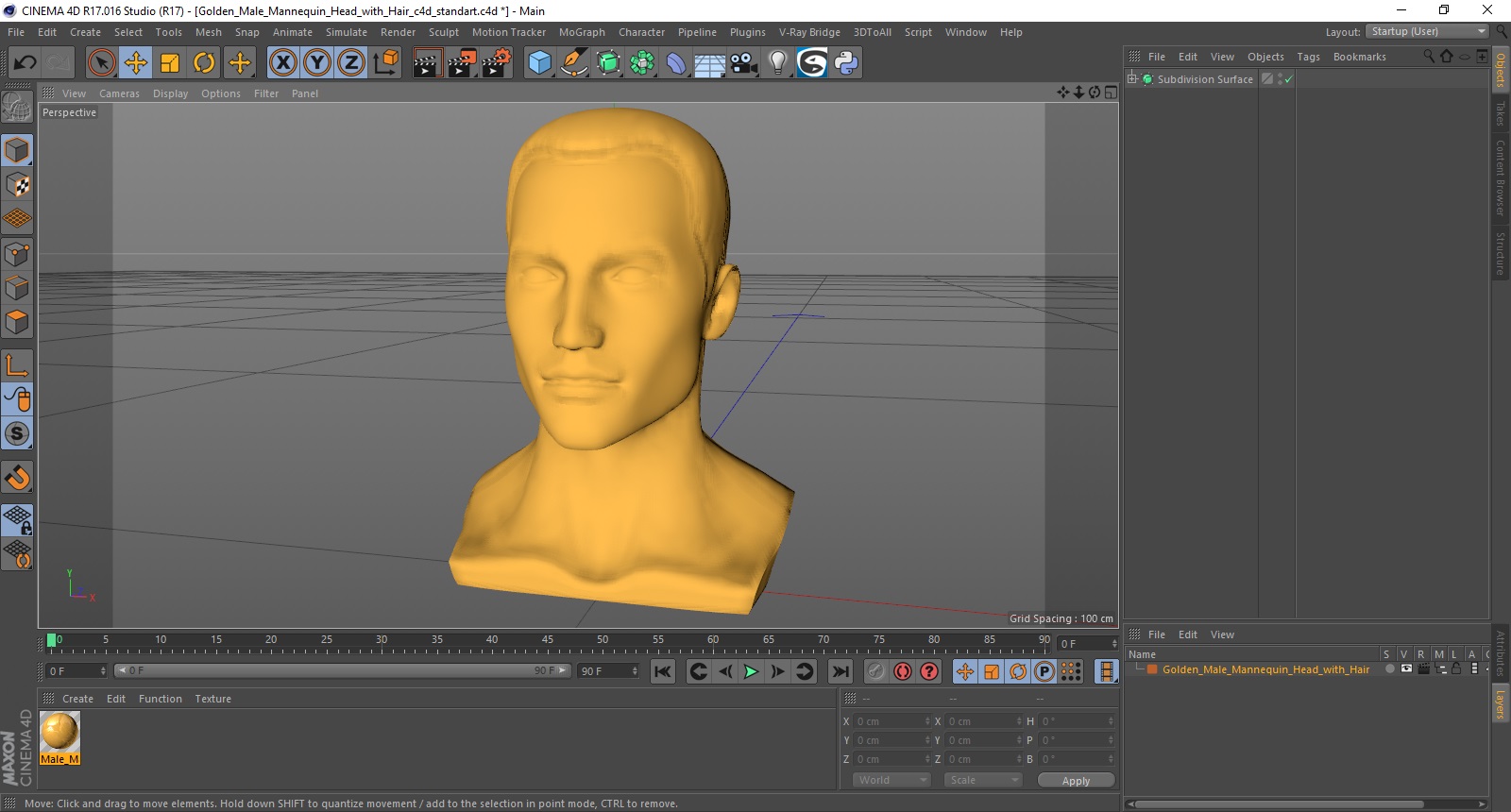
Task: Play the animation forwards
Action: [x=751, y=671]
